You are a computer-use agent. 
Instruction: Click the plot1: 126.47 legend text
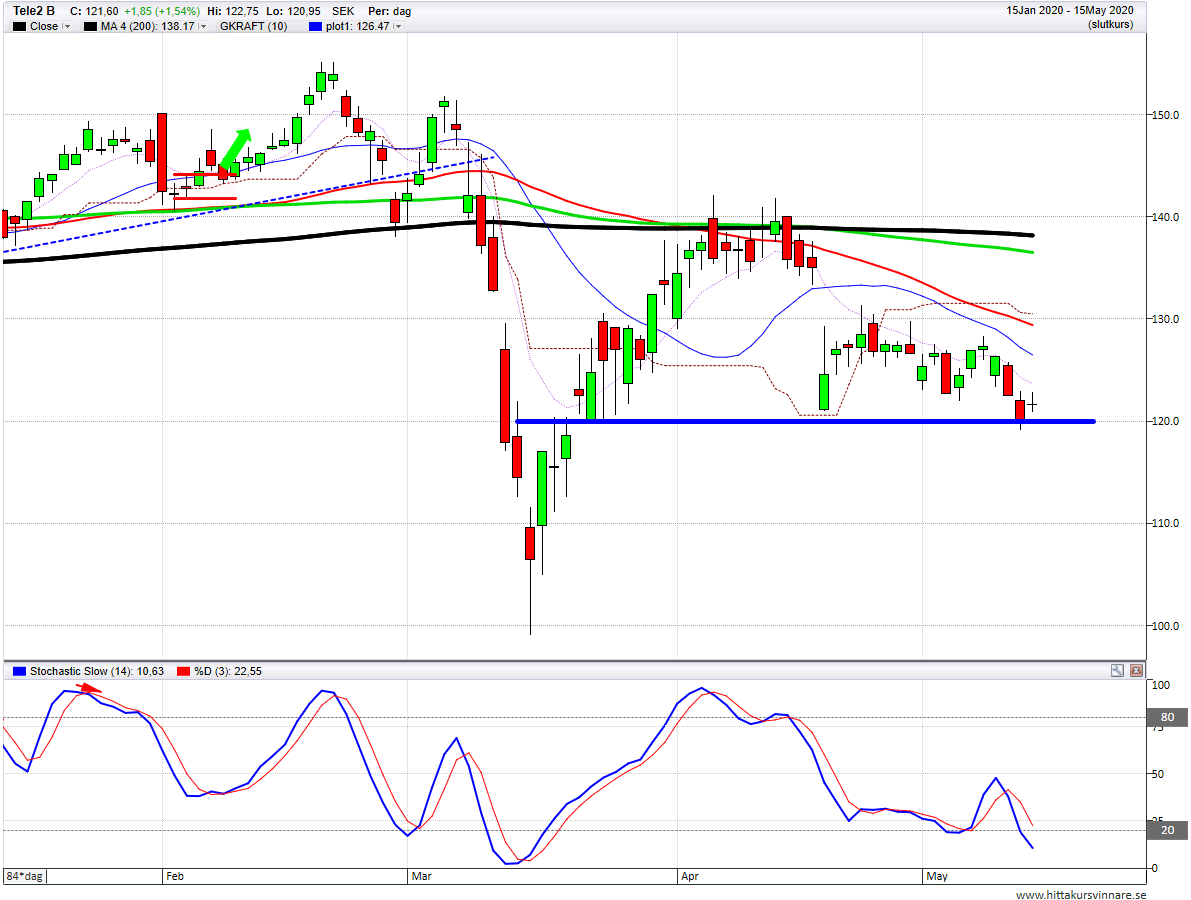[x=357, y=26]
